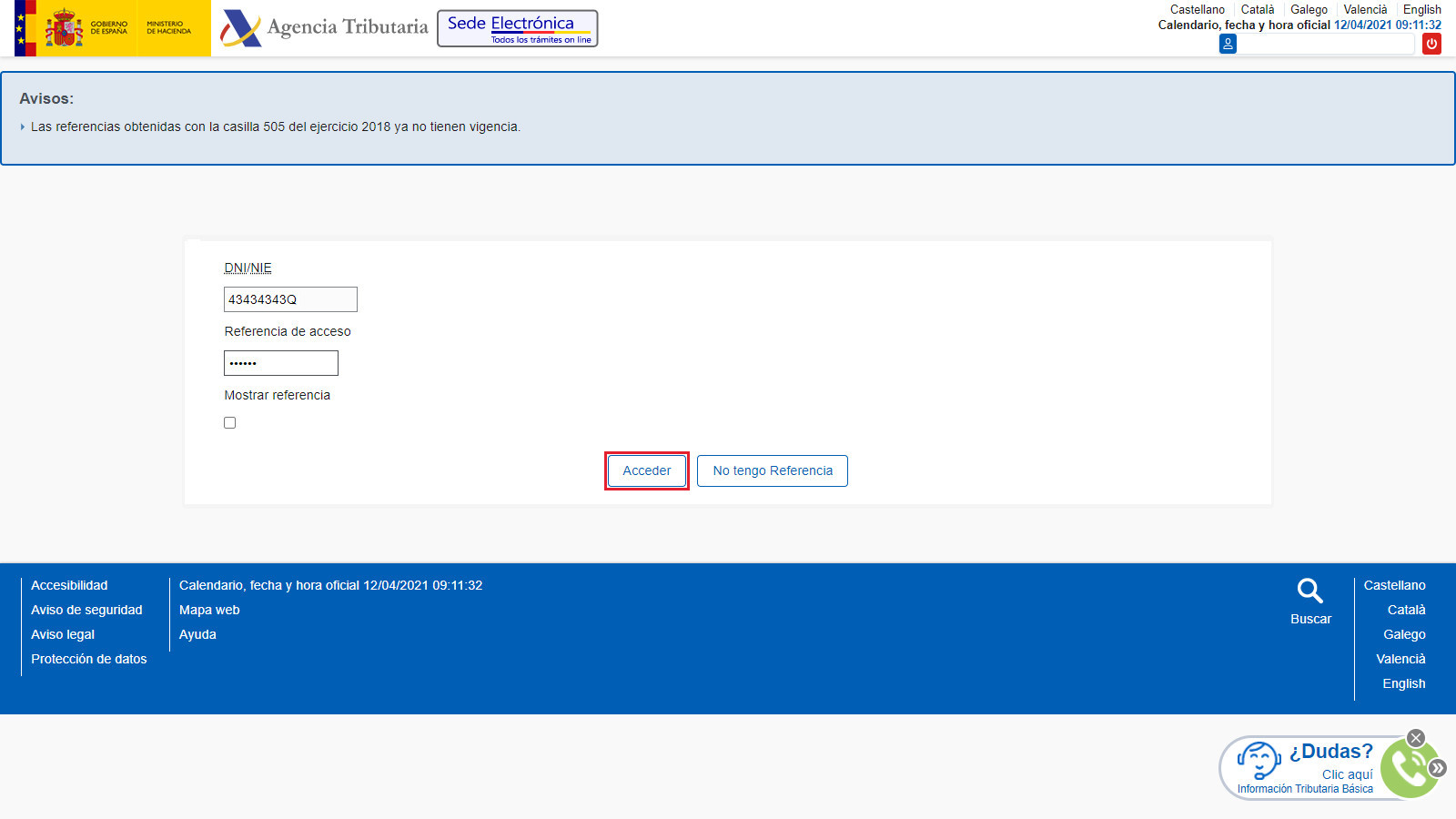Viewport: 1456px width, 819px height.
Task: Click the red power disconnect icon
Action: tap(1431, 44)
